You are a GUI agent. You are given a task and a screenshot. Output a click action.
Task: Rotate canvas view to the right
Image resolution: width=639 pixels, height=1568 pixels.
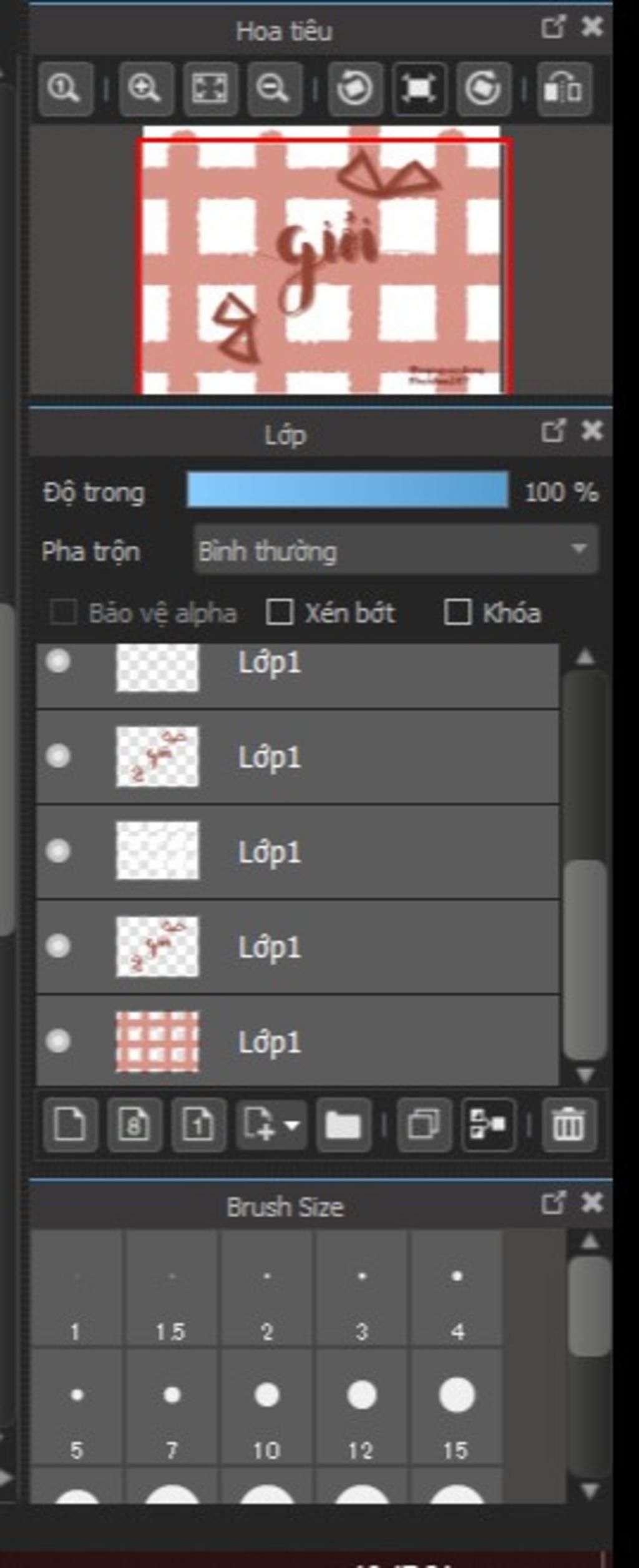click(484, 88)
